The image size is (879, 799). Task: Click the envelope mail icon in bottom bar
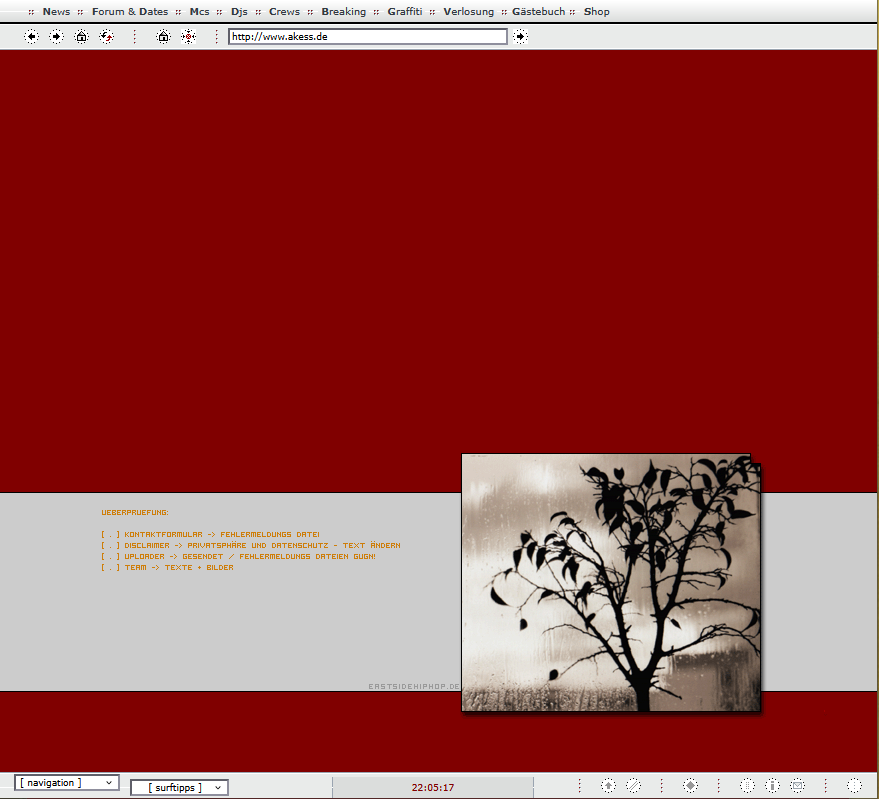(x=797, y=786)
